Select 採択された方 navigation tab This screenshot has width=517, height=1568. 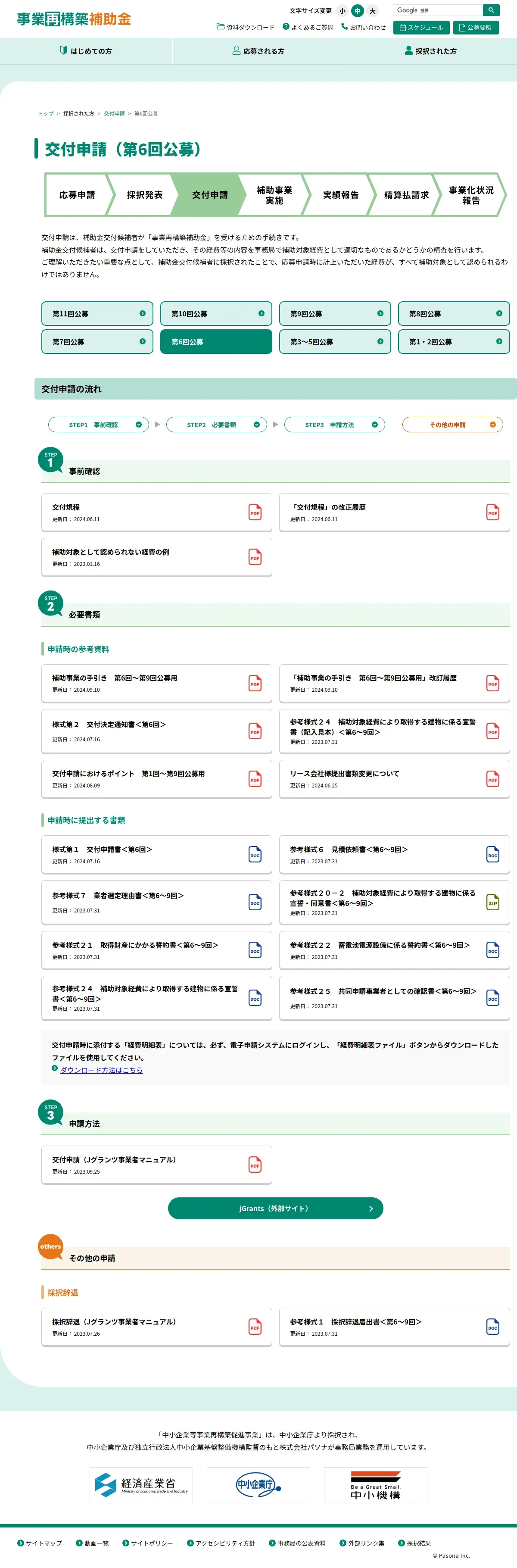pos(431,51)
